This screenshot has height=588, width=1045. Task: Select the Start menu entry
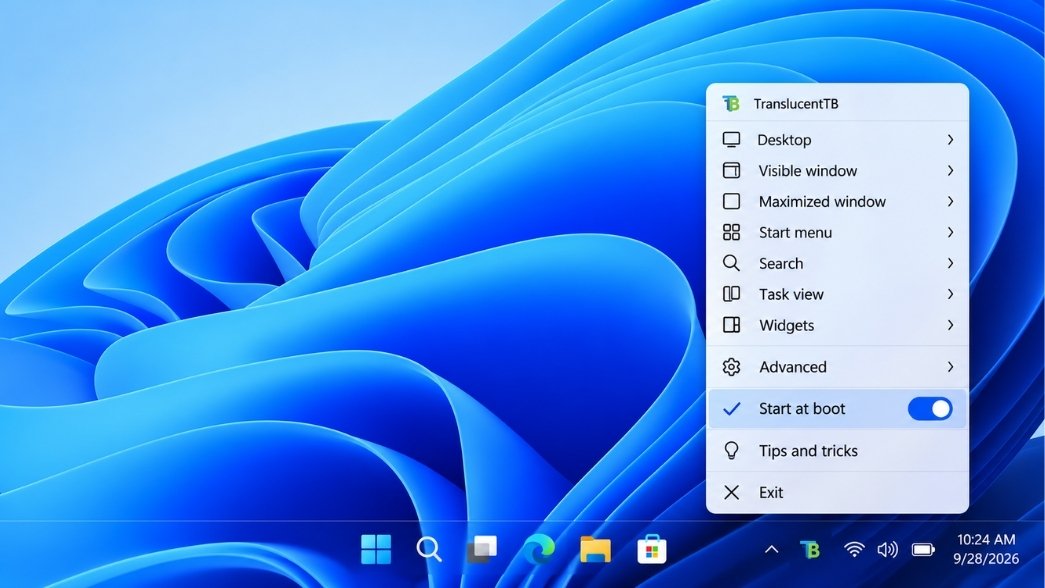click(x=837, y=232)
